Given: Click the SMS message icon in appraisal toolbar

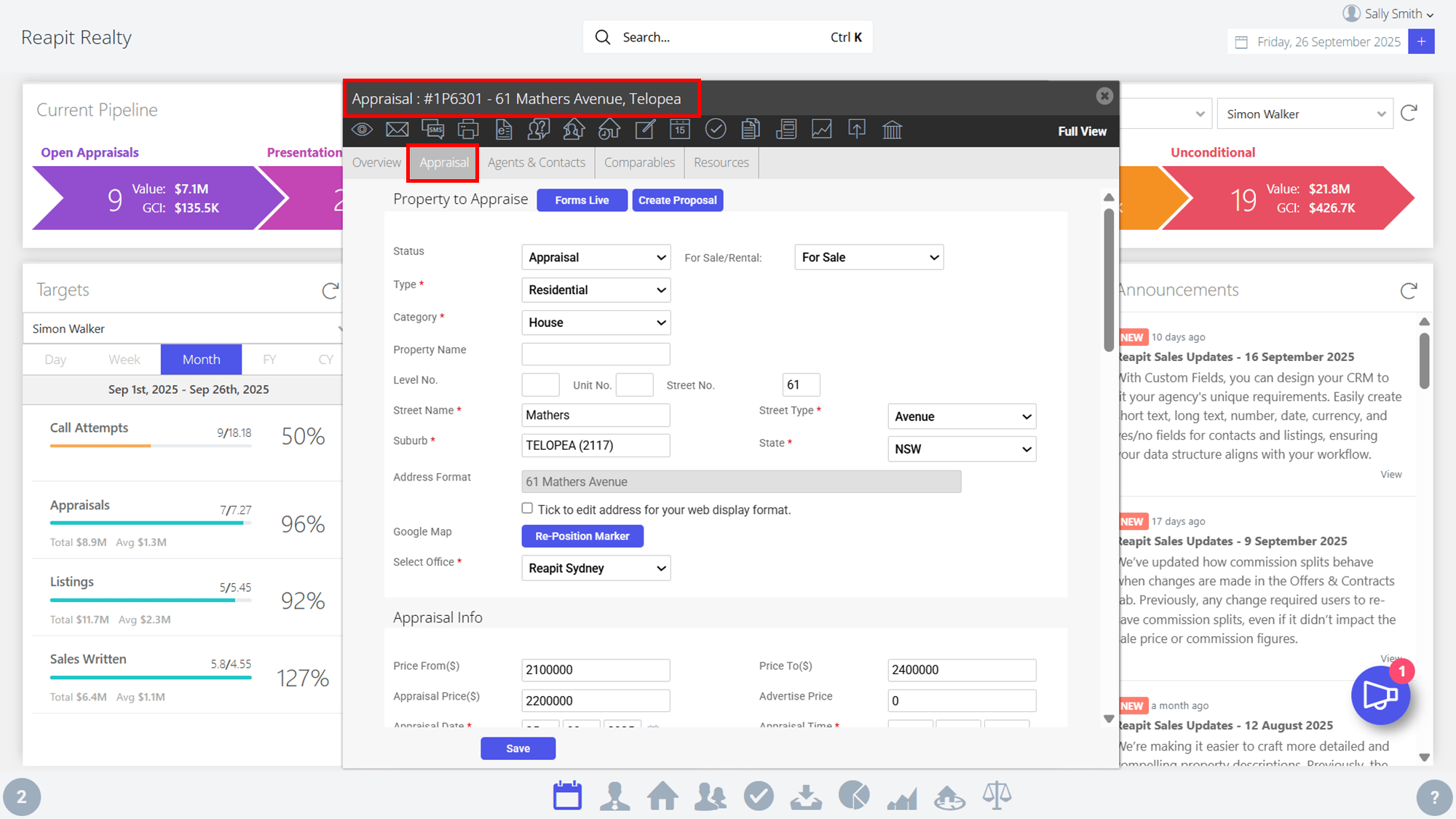Looking at the screenshot, I should (x=432, y=130).
